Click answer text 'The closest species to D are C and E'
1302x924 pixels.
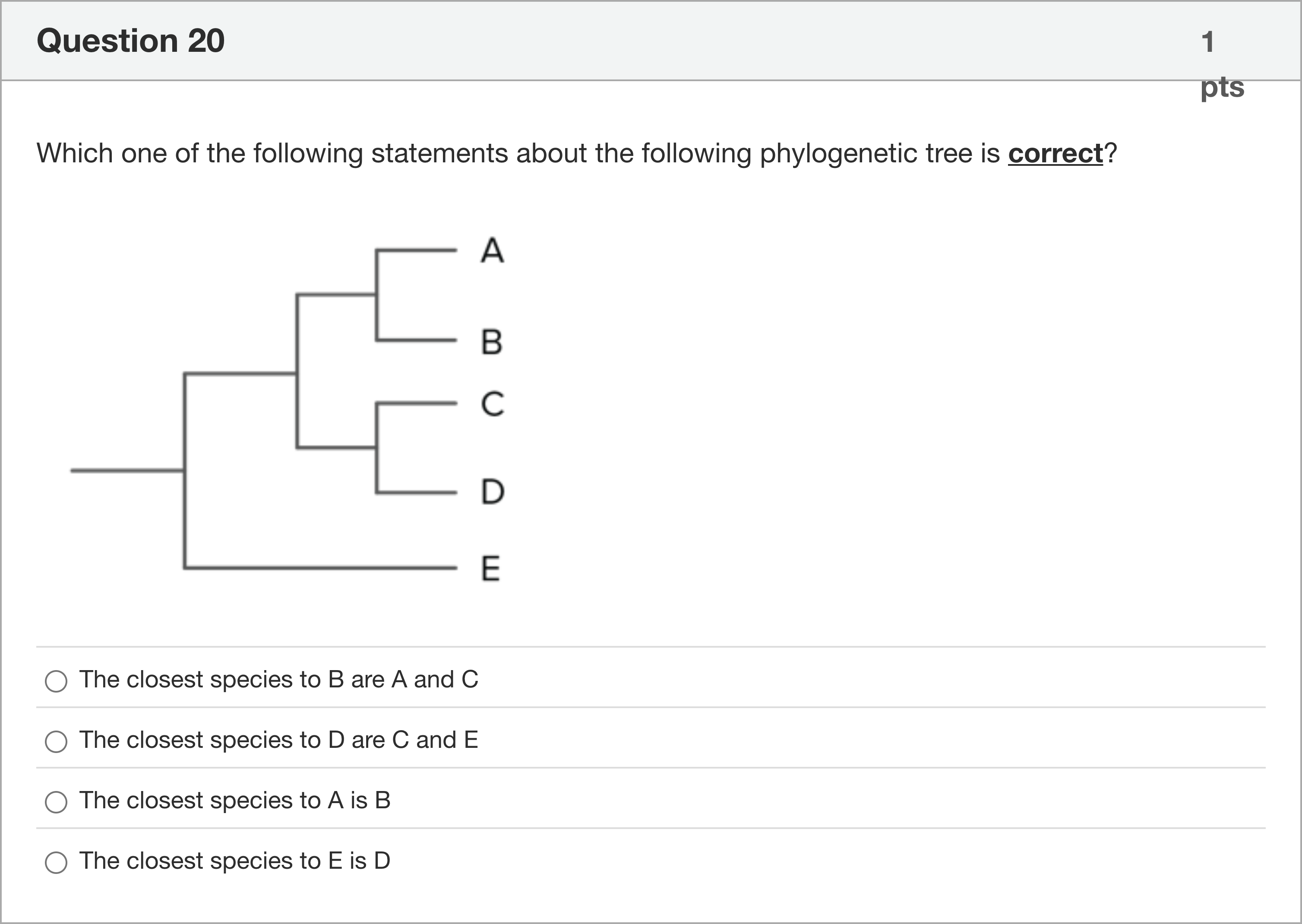279,740
